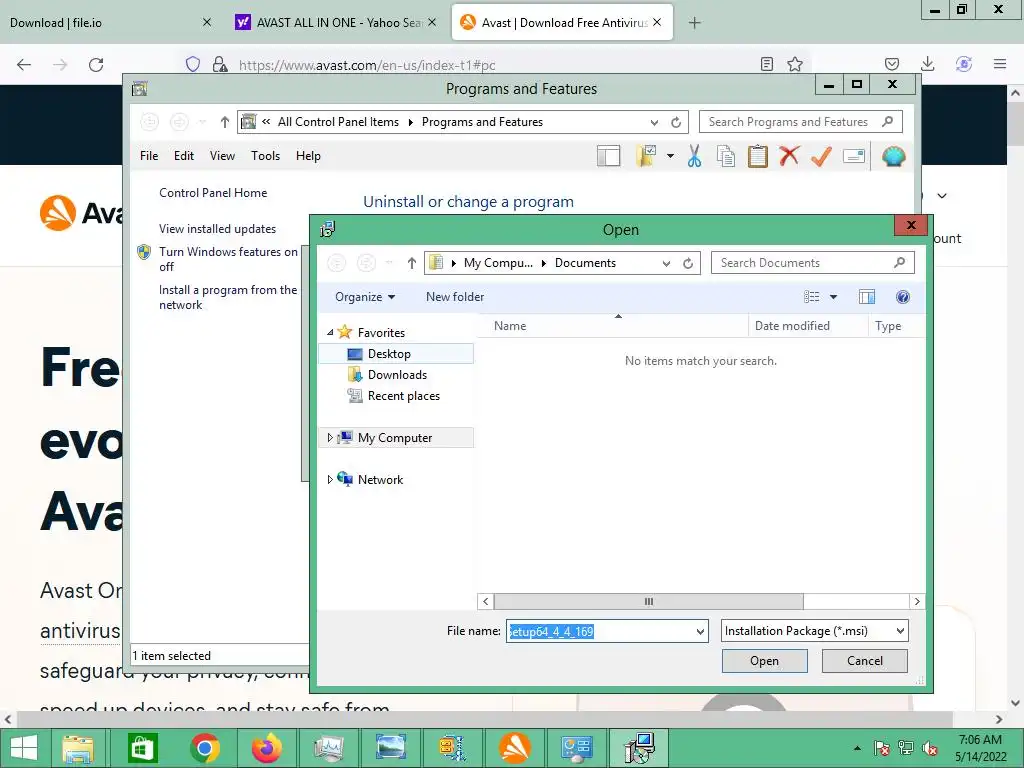Image resolution: width=1024 pixels, height=768 pixels.
Task: Open Firefox downloads panel
Action: tap(927, 64)
